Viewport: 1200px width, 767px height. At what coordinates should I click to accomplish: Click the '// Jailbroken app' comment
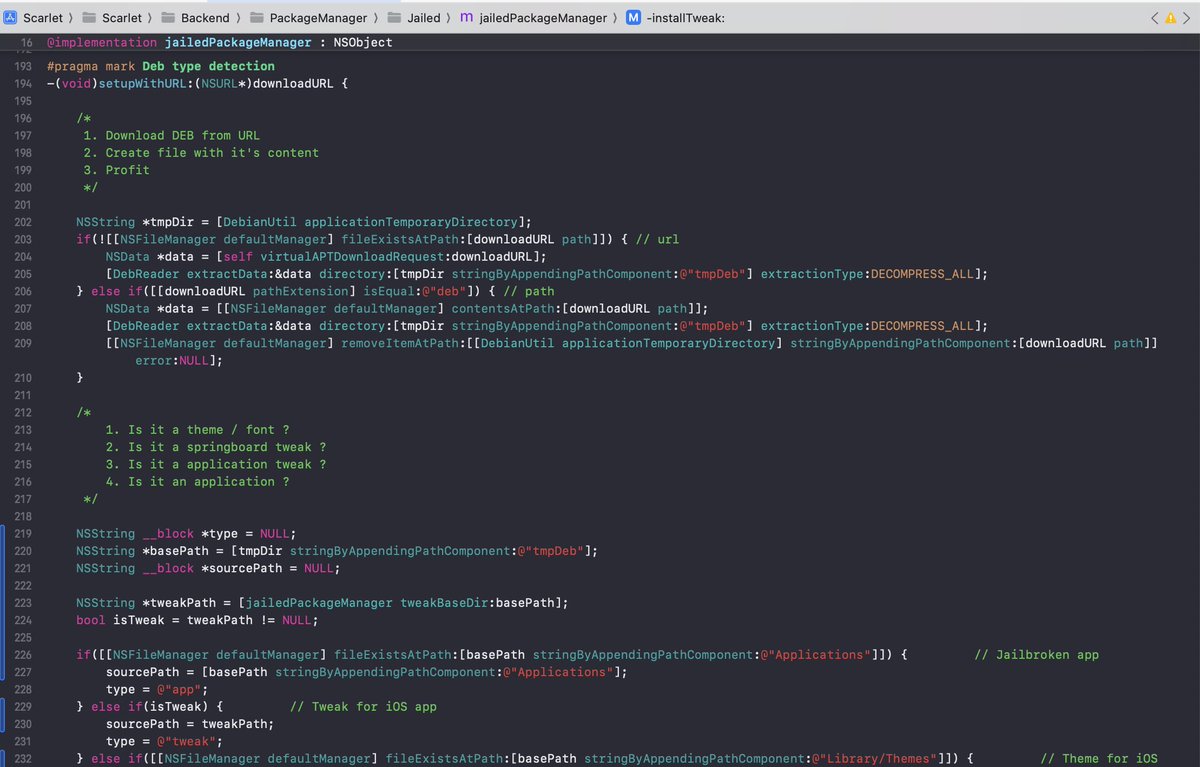coord(1036,655)
